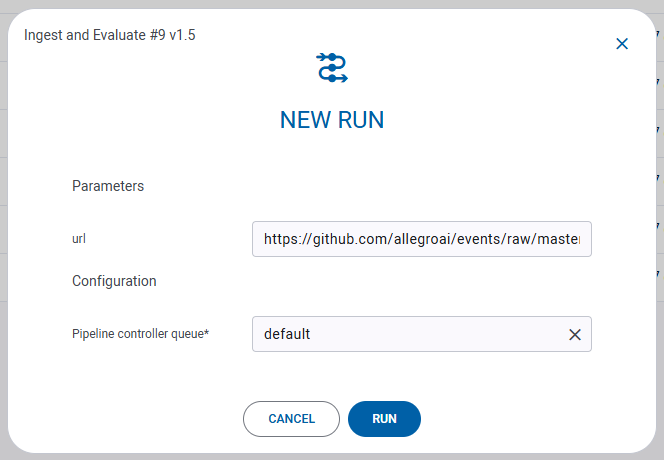
Task: Select the Configuration section label
Action: click(x=114, y=281)
